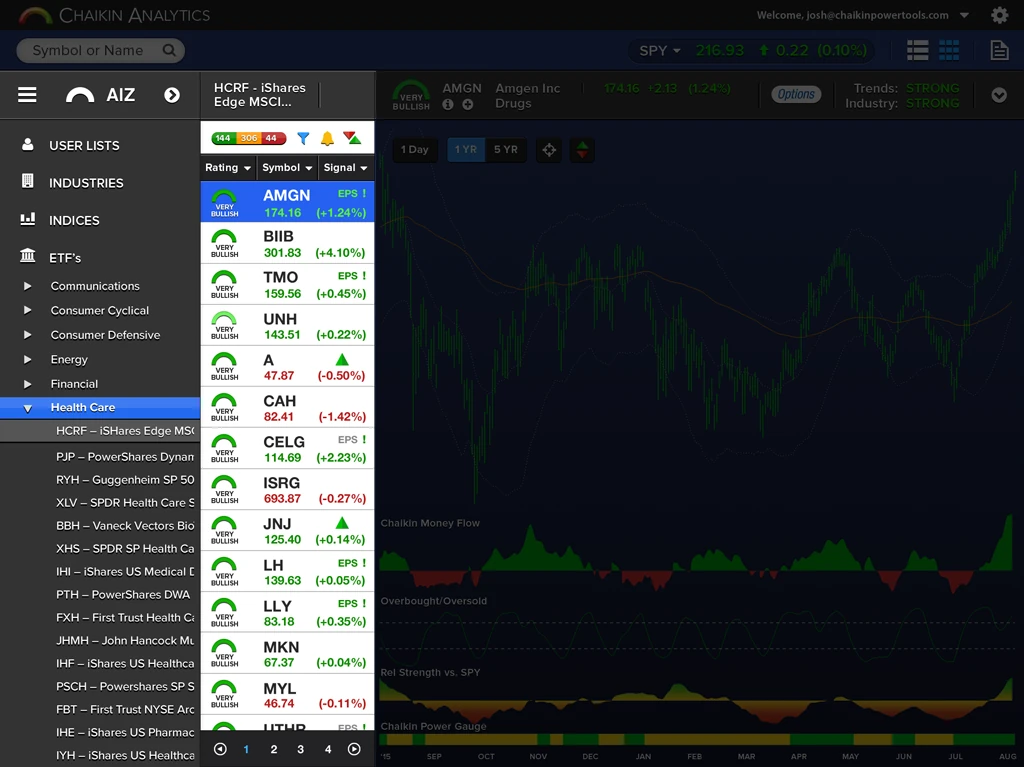Go to next page arrow in pagination
The width and height of the screenshot is (1024, 767).
pyautogui.click(x=354, y=749)
